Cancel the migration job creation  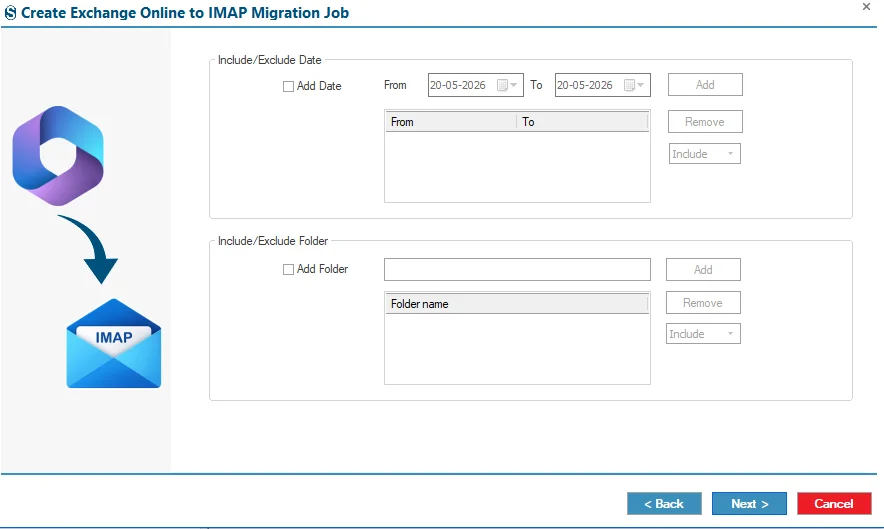tap(834, 504)
